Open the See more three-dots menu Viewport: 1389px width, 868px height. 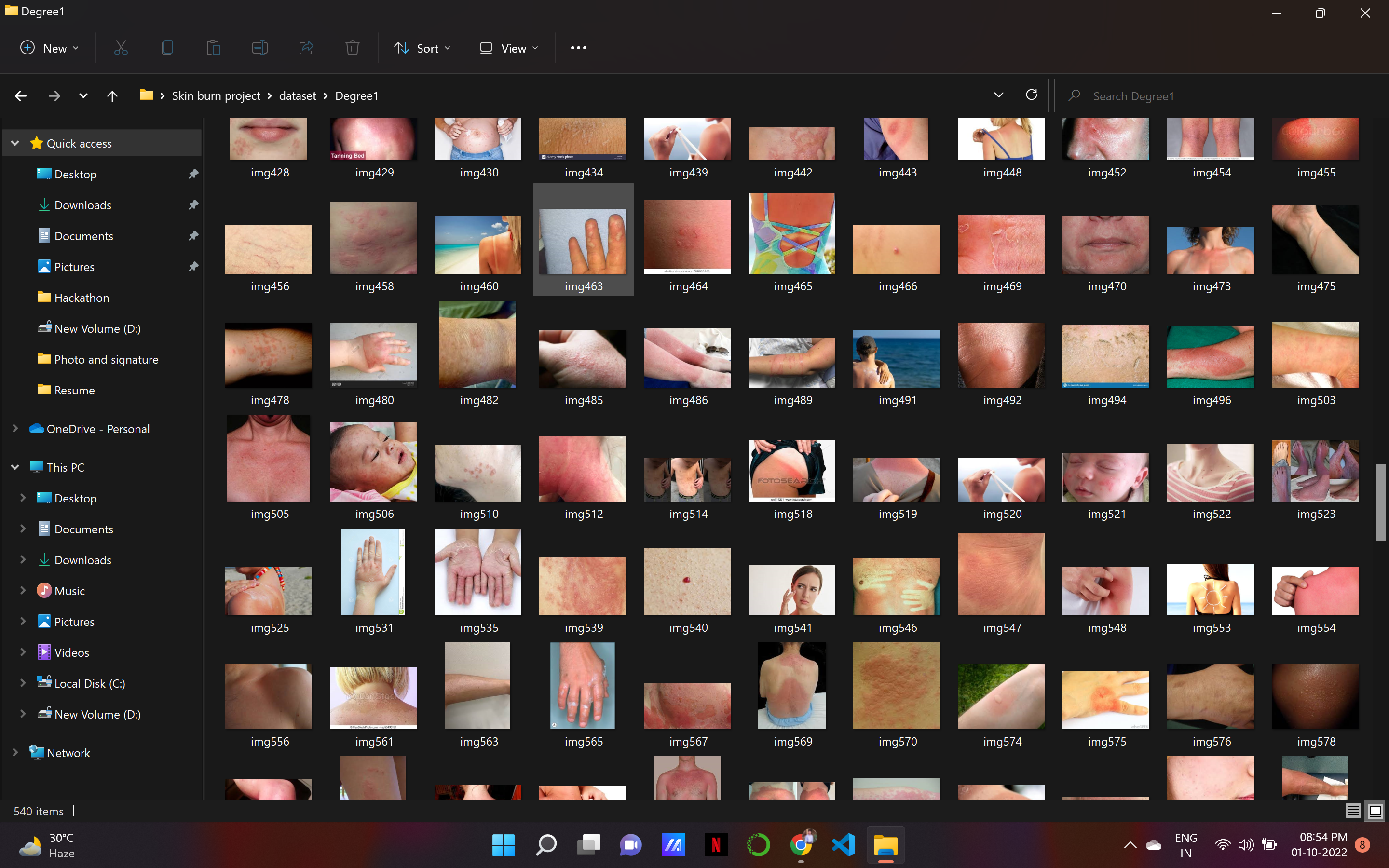(x=578, y=48)
